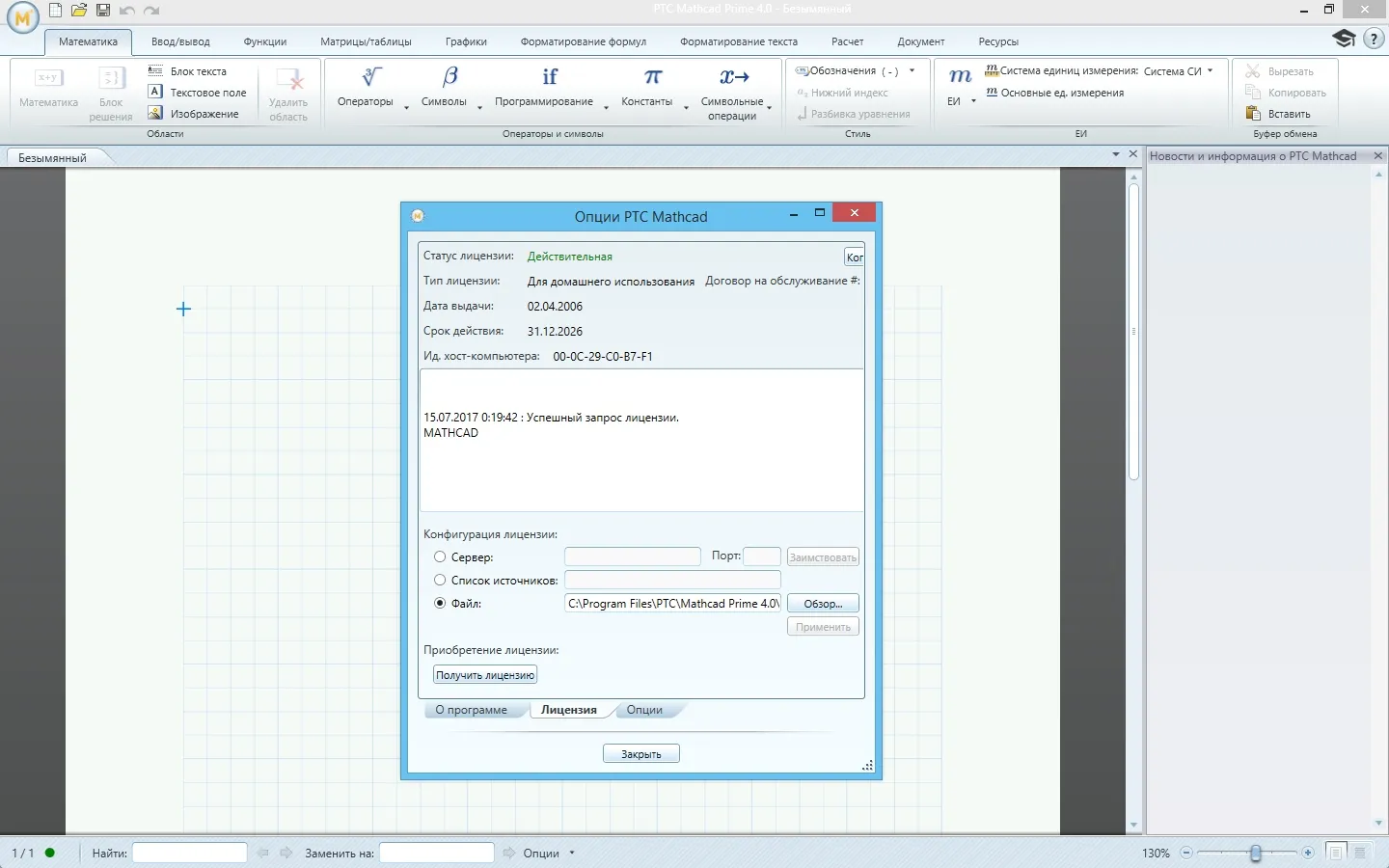Expand the Операторы dropdown arrow
The width and height of the screenshot is (1389, 868).
[406, 108]
